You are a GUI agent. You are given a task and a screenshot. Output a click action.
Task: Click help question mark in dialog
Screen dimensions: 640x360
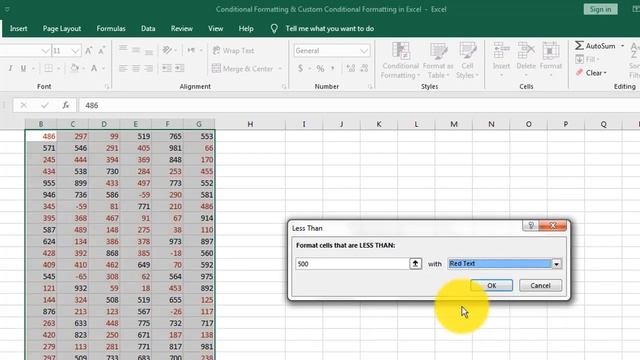pos(531,225)
